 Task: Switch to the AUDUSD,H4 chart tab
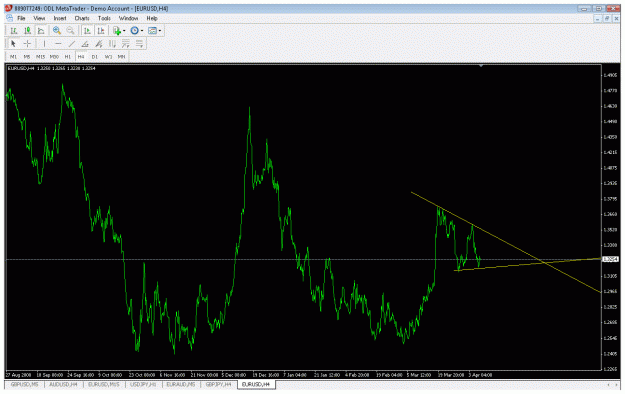63,384
